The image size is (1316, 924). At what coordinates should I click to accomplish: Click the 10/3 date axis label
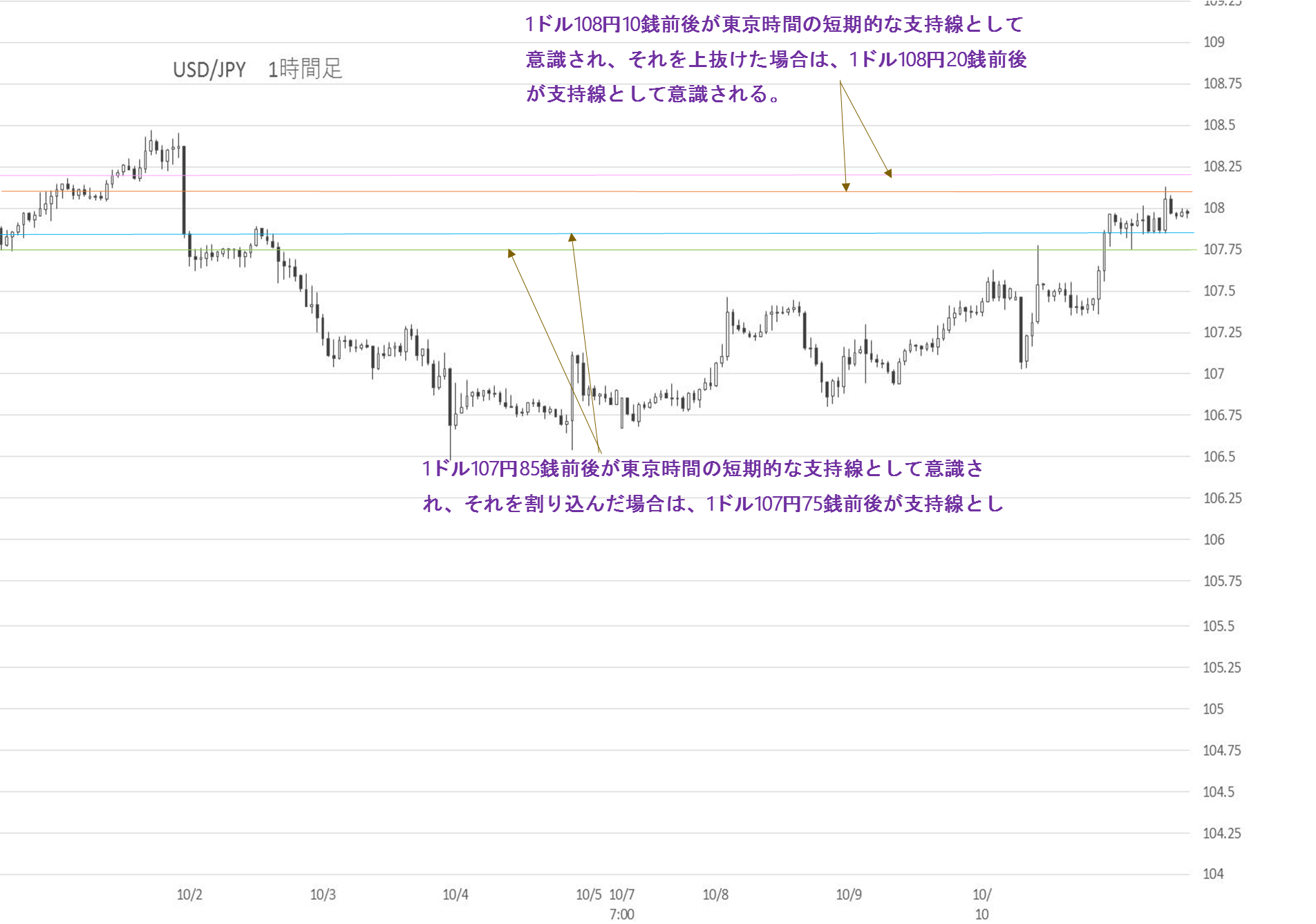pyautogui.click(x=323, y=895)
